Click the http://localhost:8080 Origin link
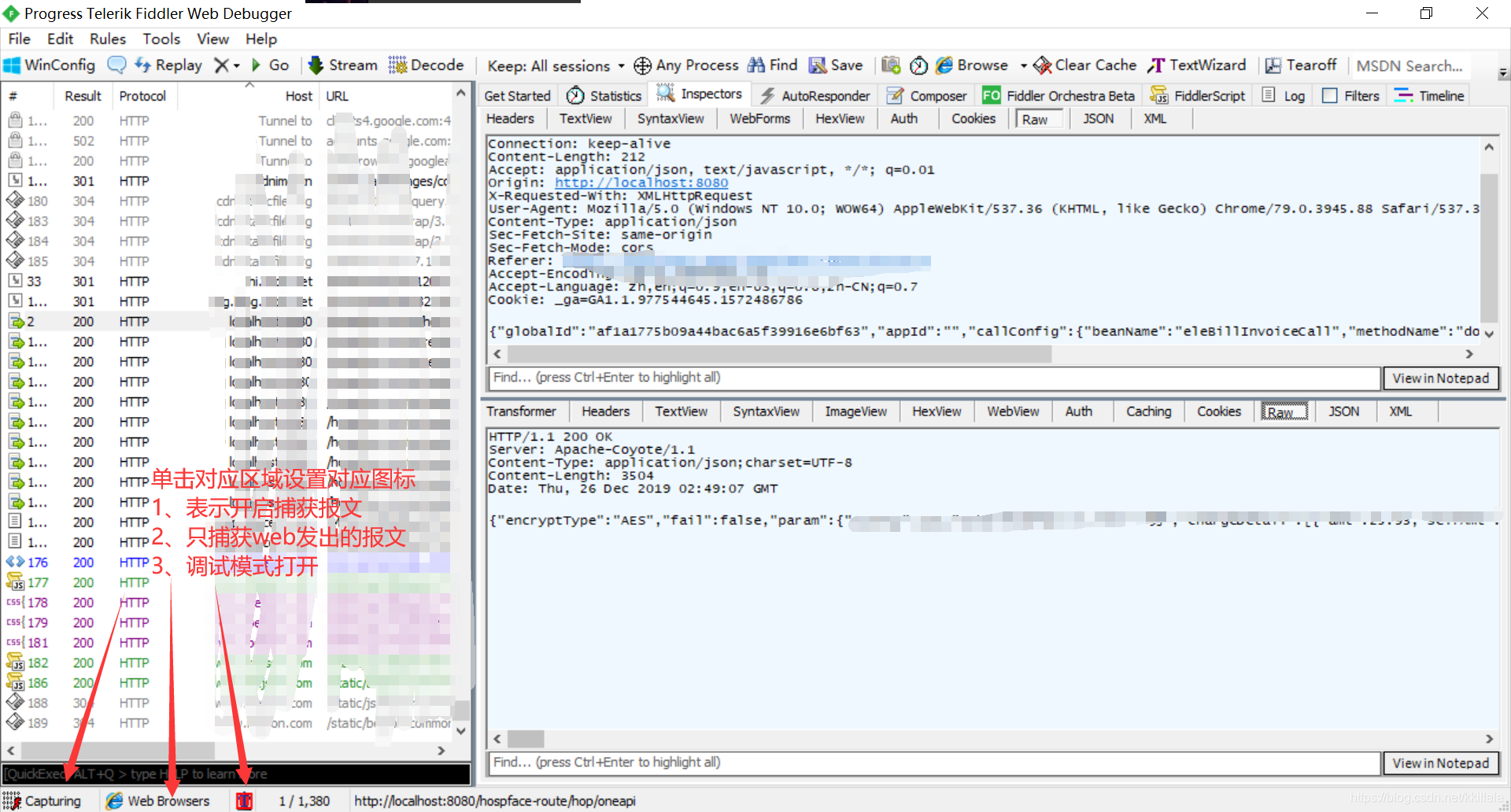Viewport: 1511px width, 812px height. 641,183
